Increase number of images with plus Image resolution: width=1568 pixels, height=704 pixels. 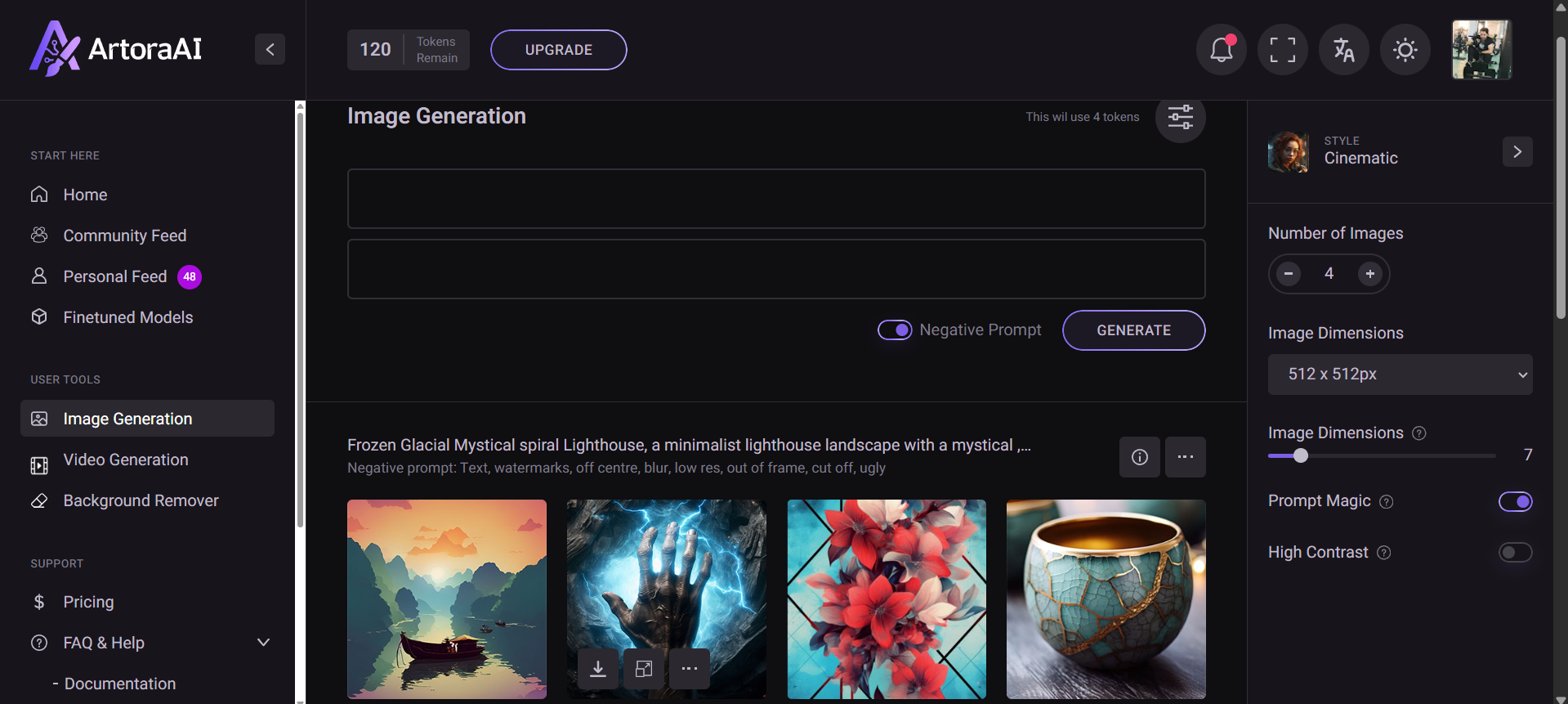(x=1369, y=274)
